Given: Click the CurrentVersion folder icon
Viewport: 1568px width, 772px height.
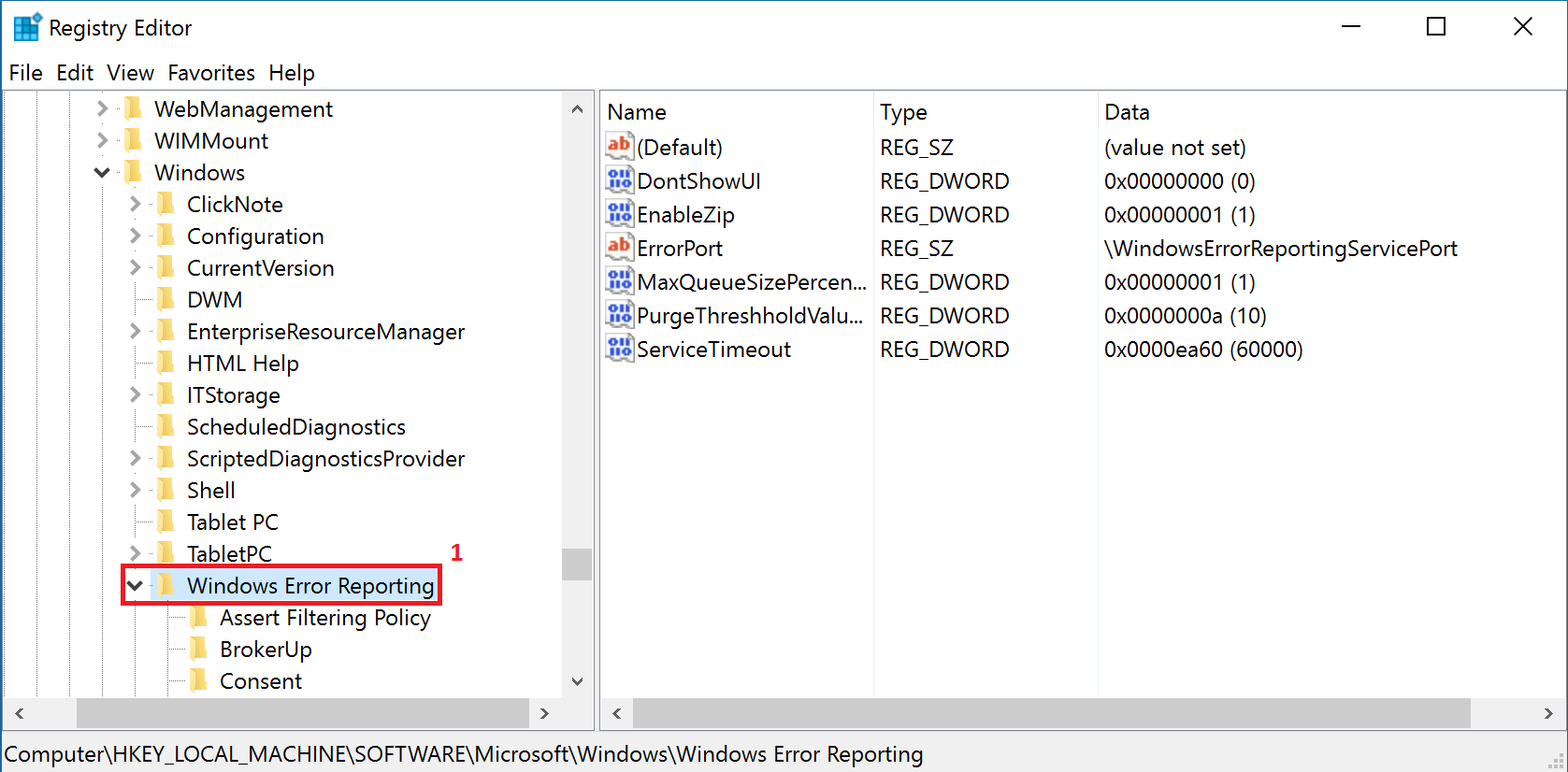Looking at the screenshot, I should point(166,267).
